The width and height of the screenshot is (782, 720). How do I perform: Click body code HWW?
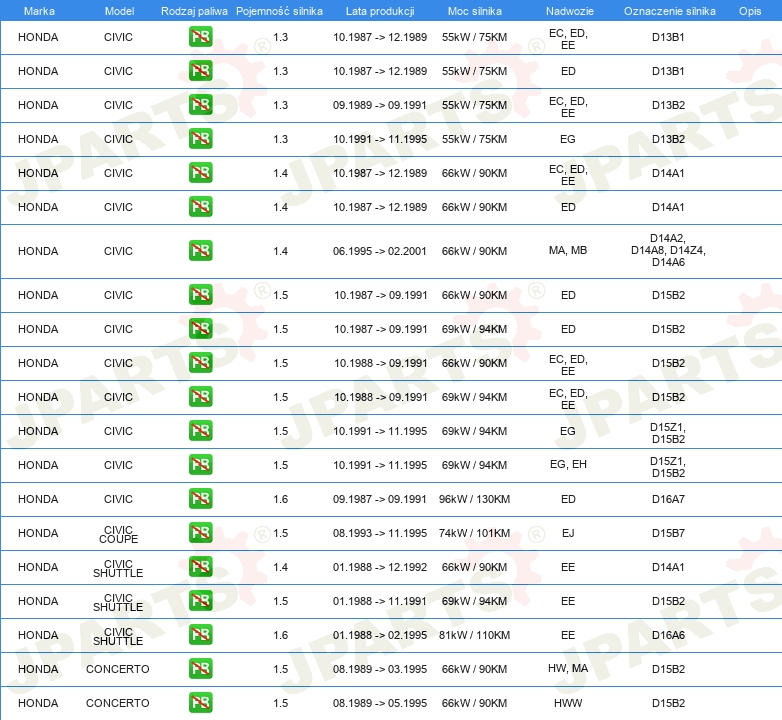(x=568, y=703)
